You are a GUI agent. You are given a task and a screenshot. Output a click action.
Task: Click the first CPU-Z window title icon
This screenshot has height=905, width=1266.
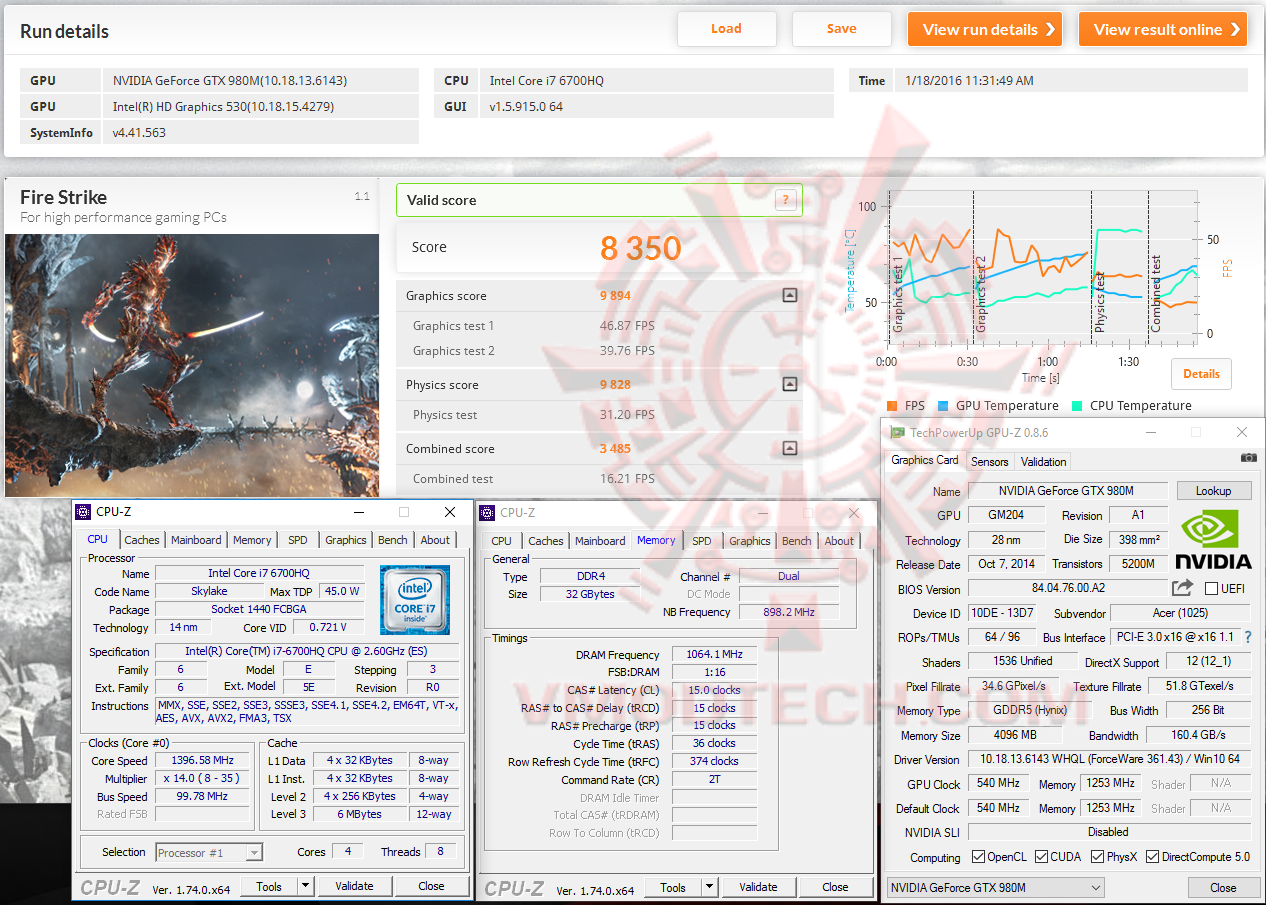(84, 512)
